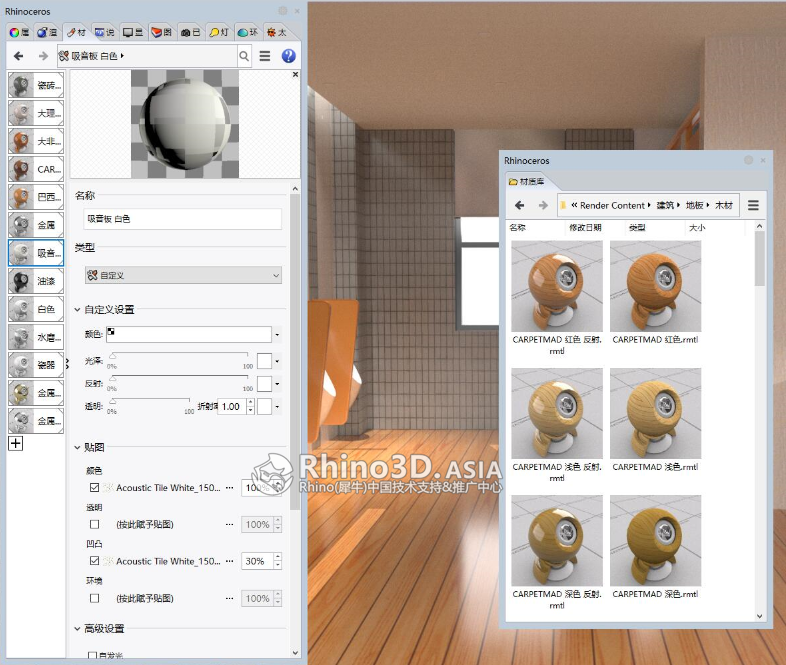Open the 透明 texture ellipsis options
The width and height of the screenshot is (786, 665).
[x=230, y=524]
